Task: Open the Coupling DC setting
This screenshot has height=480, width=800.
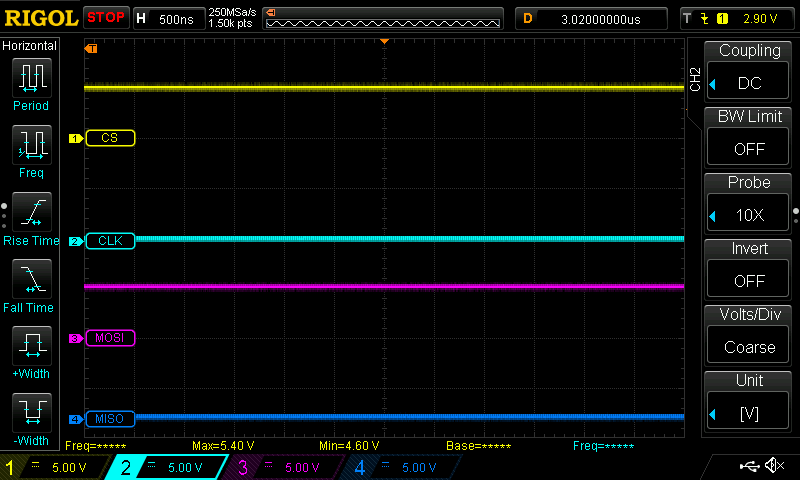Action: pos(748,82)
